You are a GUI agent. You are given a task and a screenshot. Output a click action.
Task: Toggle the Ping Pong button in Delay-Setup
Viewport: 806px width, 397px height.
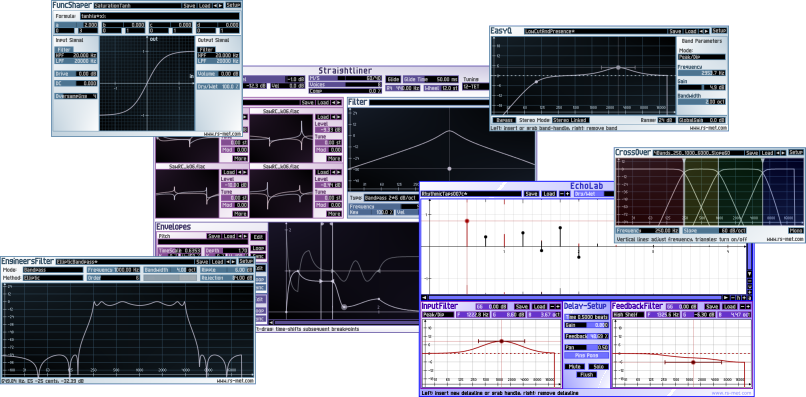point(586,355)
